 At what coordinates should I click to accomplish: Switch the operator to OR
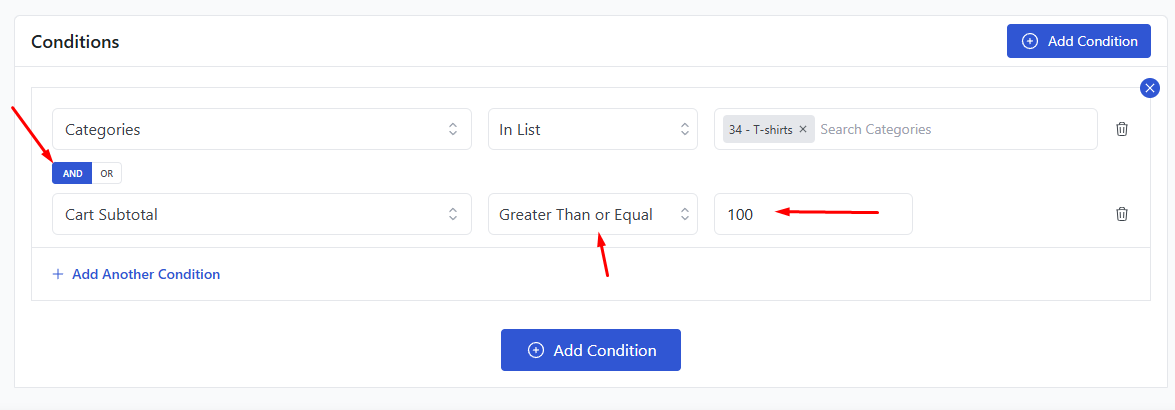[106, 173]
